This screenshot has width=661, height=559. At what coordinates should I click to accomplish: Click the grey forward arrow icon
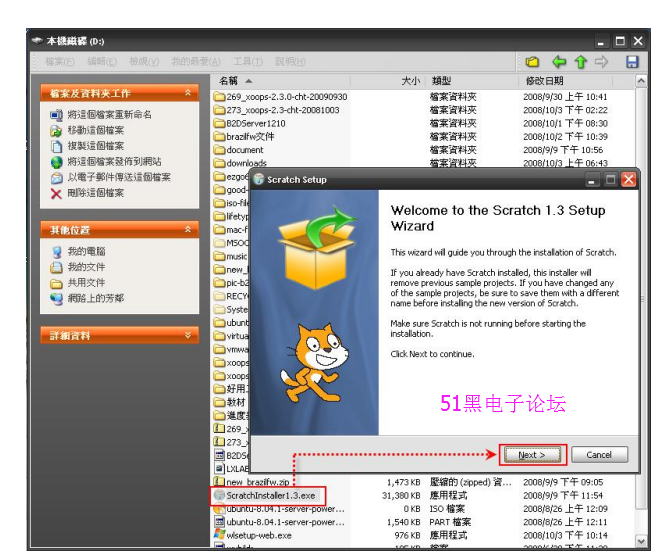point(602,62)
